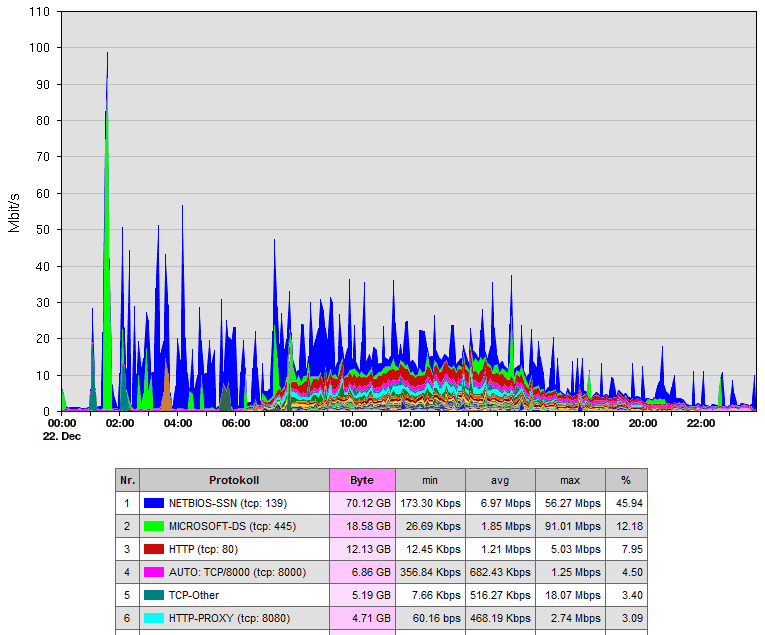This screenshot has width=765, height=635.
Task: Click the blue NETBIOS-SSN color swatch
Action: click(x=153, y=503)
